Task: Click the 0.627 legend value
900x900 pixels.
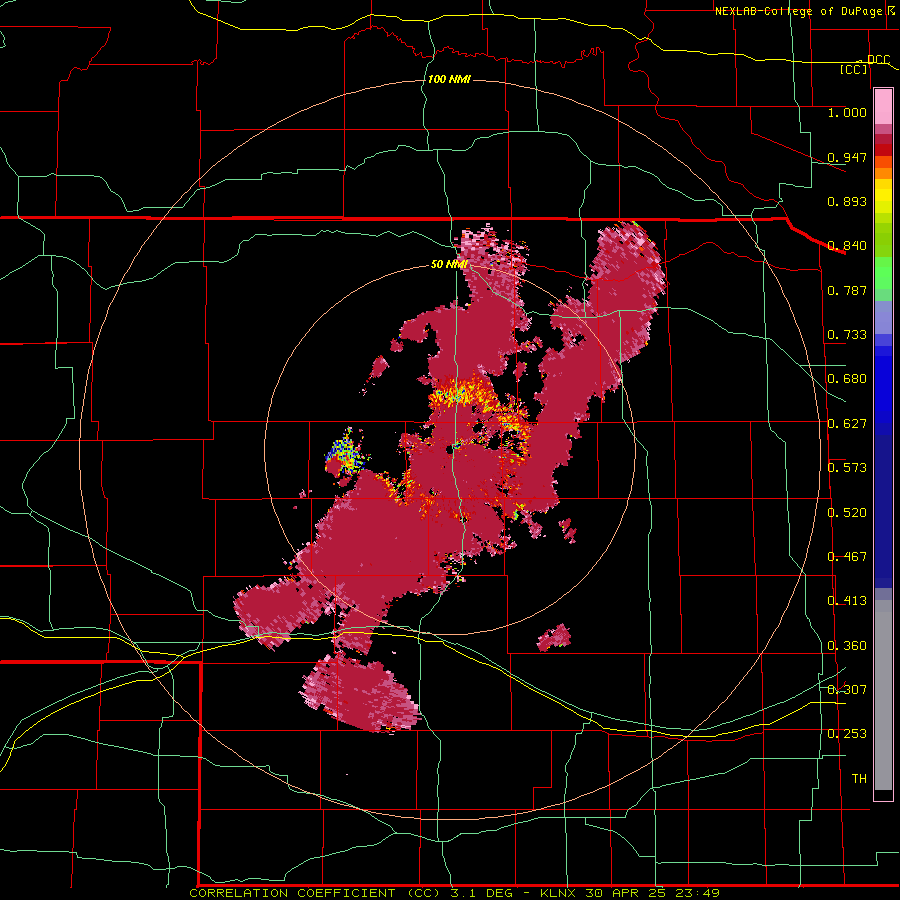Action: (x=847, y=424)
